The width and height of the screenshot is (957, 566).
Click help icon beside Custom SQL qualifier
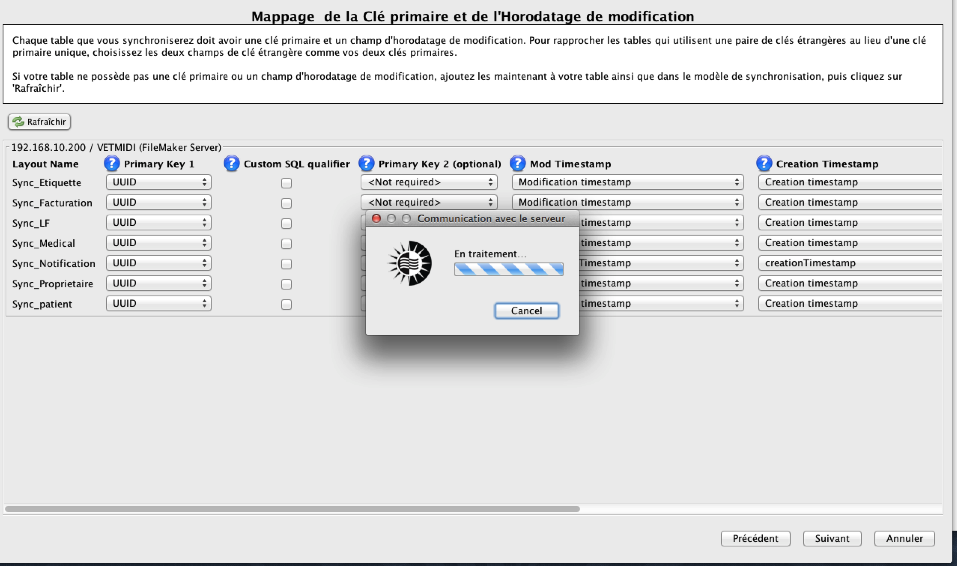click(233, 164)
